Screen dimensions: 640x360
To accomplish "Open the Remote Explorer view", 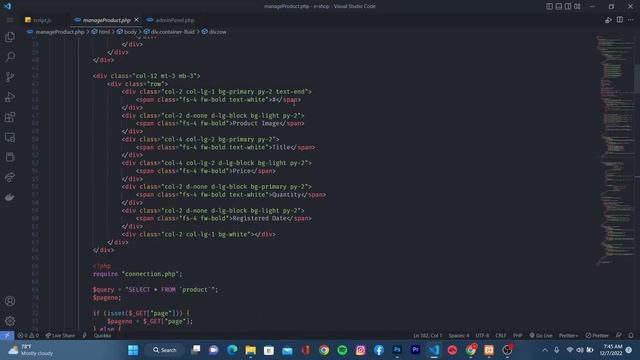I will coord(10,137).
